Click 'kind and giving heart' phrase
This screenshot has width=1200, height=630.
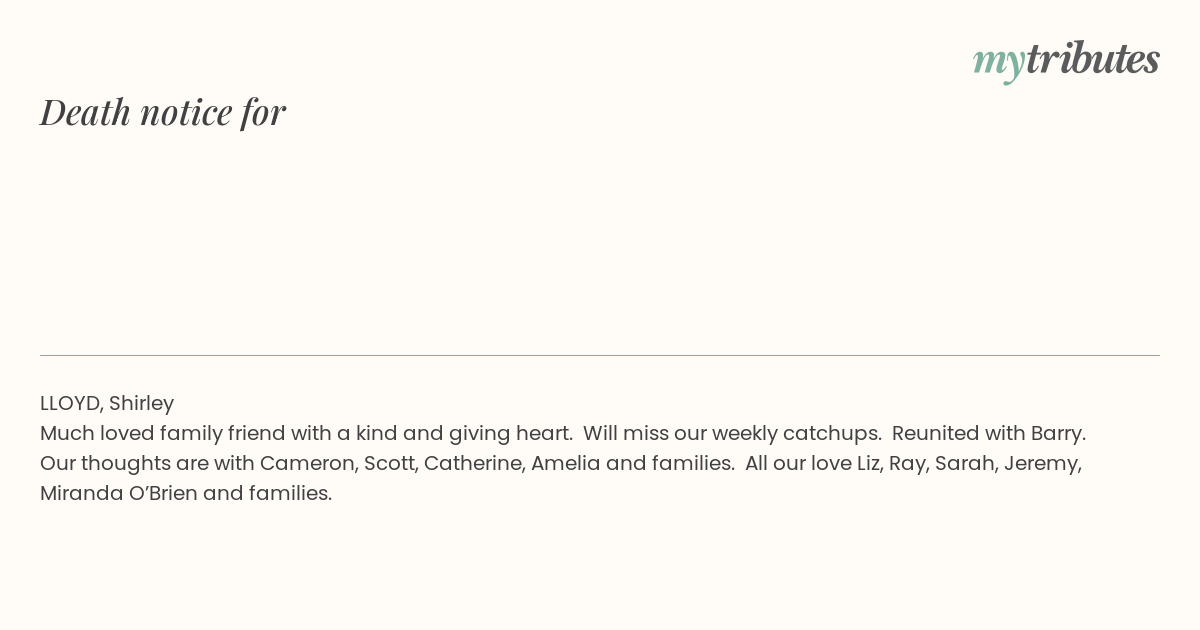(x=461, y=434)
